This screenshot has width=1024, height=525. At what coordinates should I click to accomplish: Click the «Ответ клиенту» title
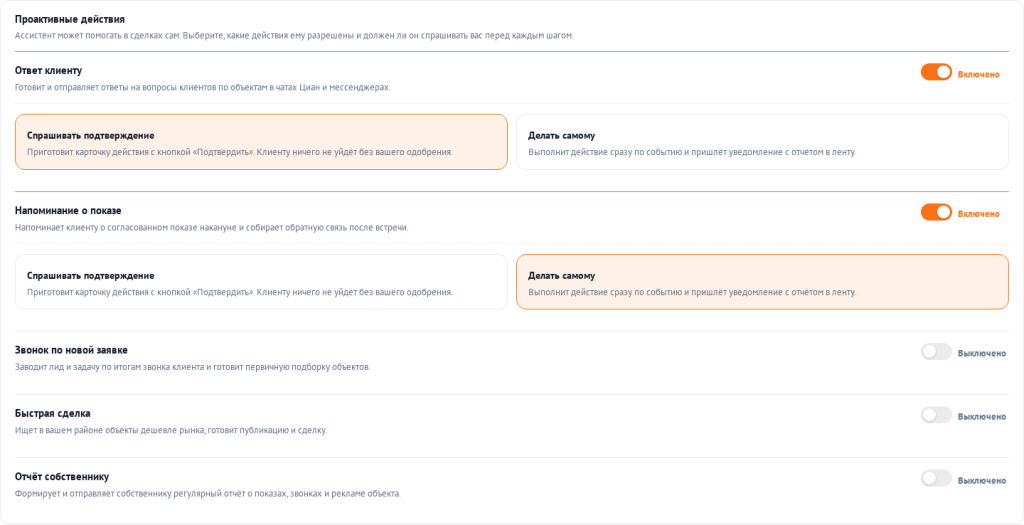pyautogui.click(x=48, y=71)
